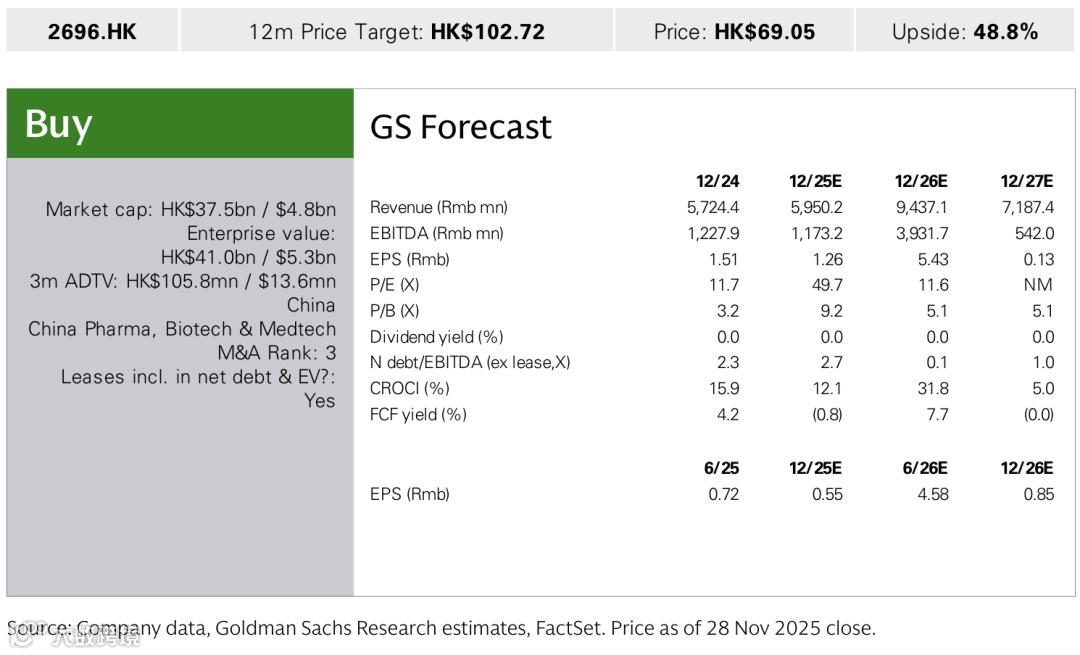Click the 12/24 column header in top table
Image resolution: width=1080 pixels, height=655 pixels.
tap(717, 181)
